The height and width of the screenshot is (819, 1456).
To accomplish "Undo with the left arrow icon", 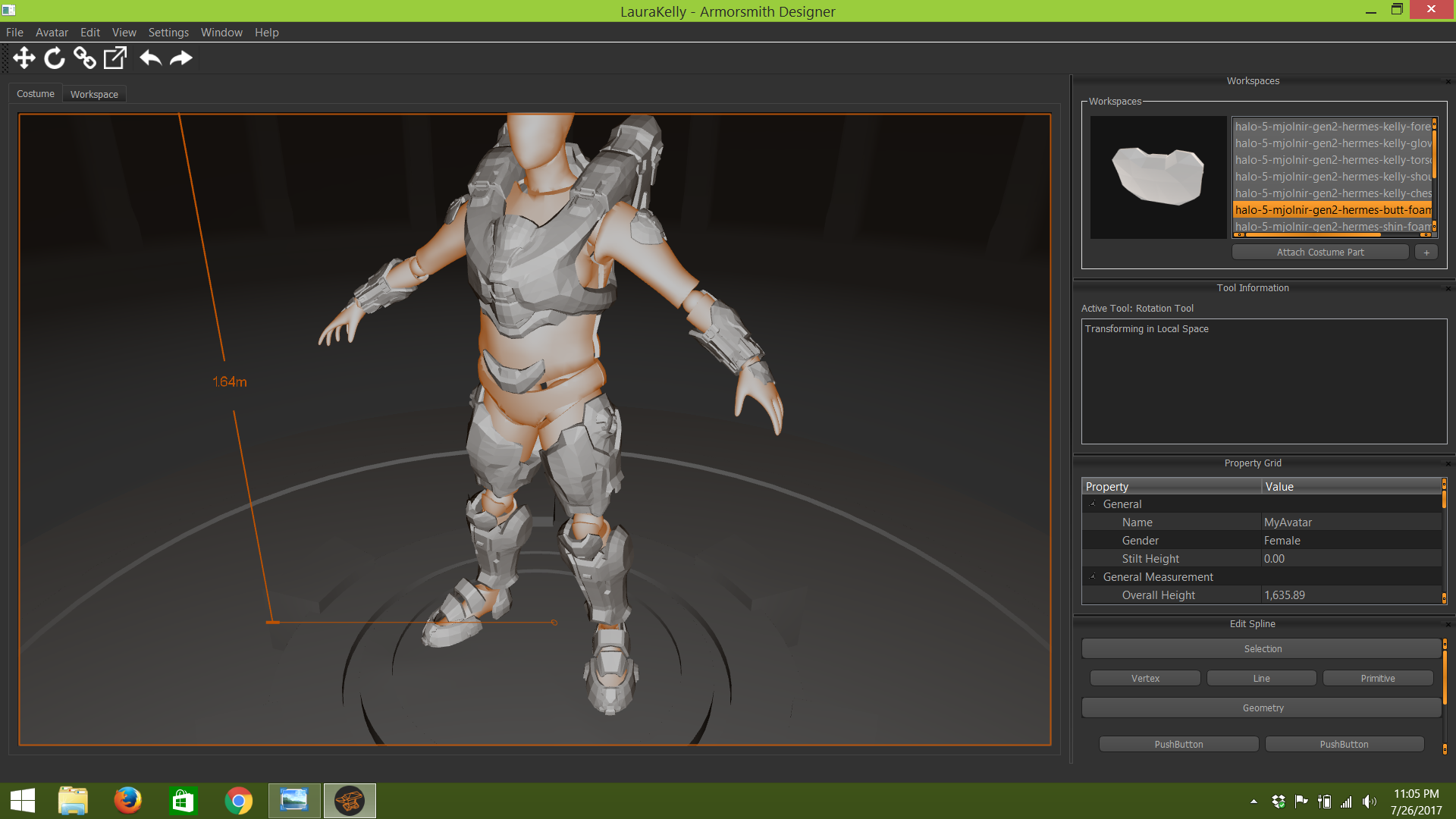I will 150,58.
